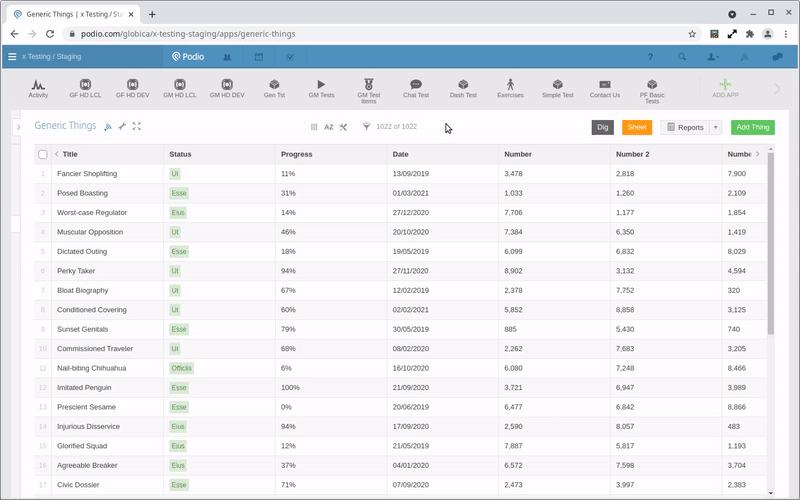
Task: Click the orange Sheet button
Action: (x=636, y=127)
